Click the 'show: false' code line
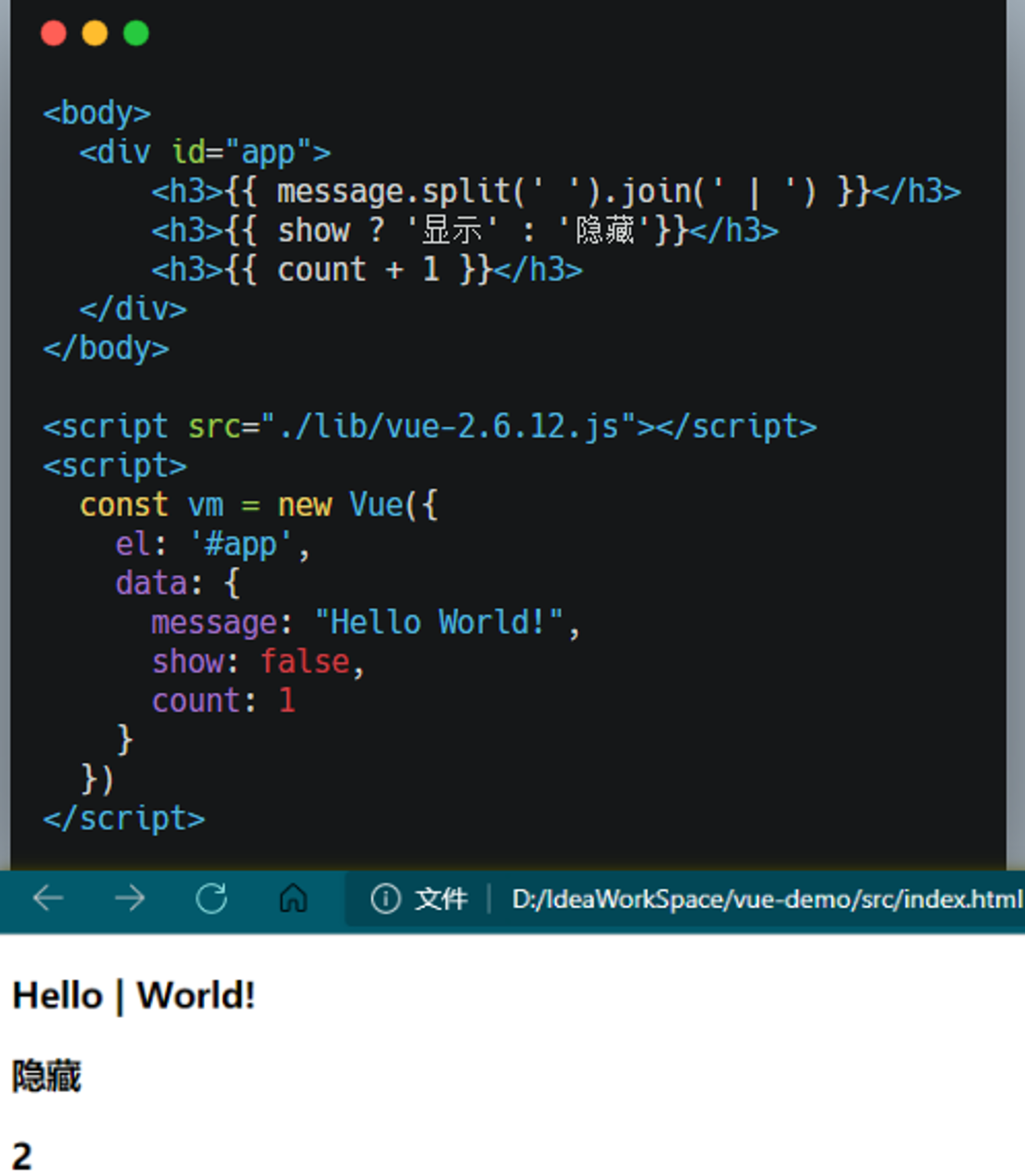The width and height of the screenshot is (1025, 1176). pyautogui.click(x=258, y=662)
